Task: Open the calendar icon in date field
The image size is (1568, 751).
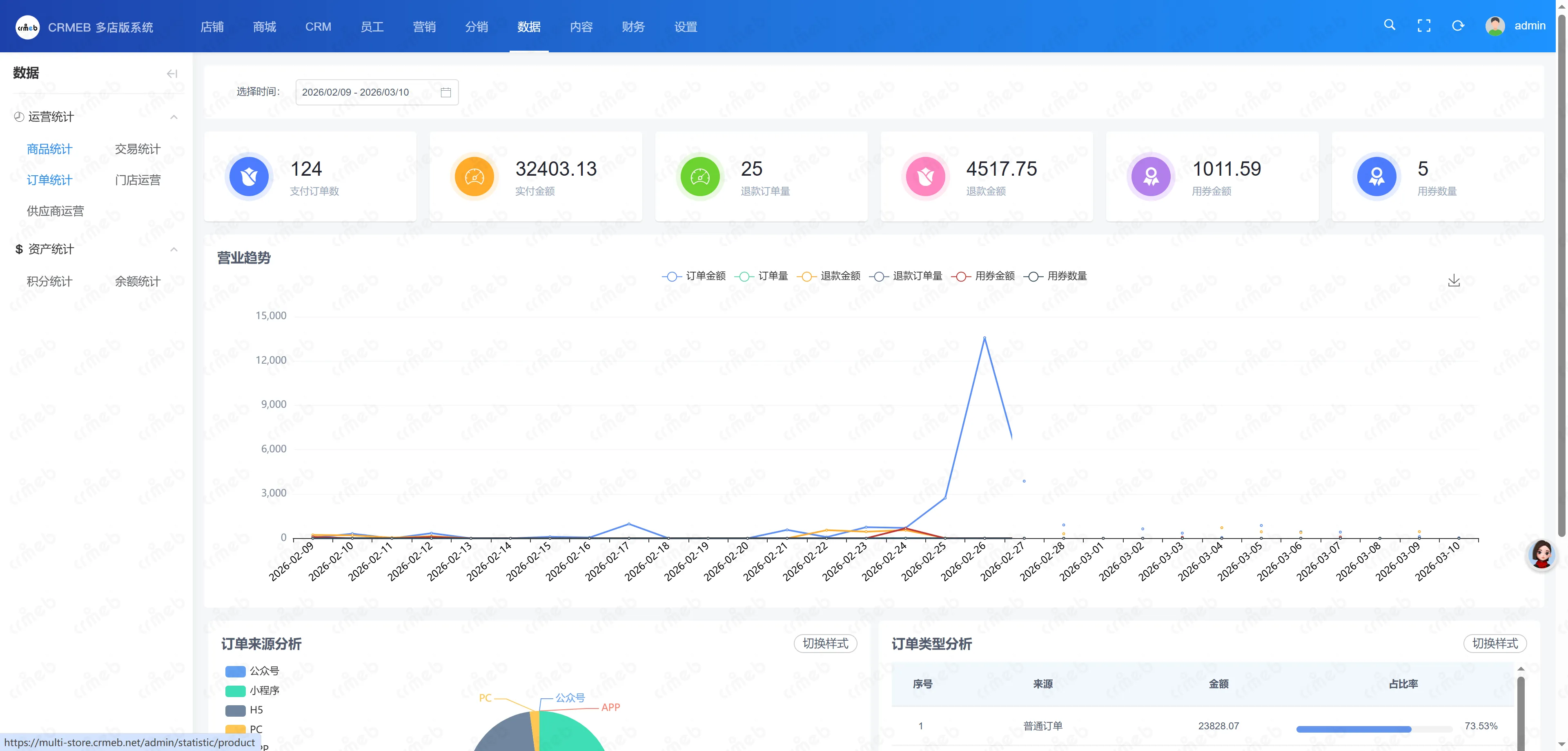Action: pyautogui.click(x=445, y=92)
